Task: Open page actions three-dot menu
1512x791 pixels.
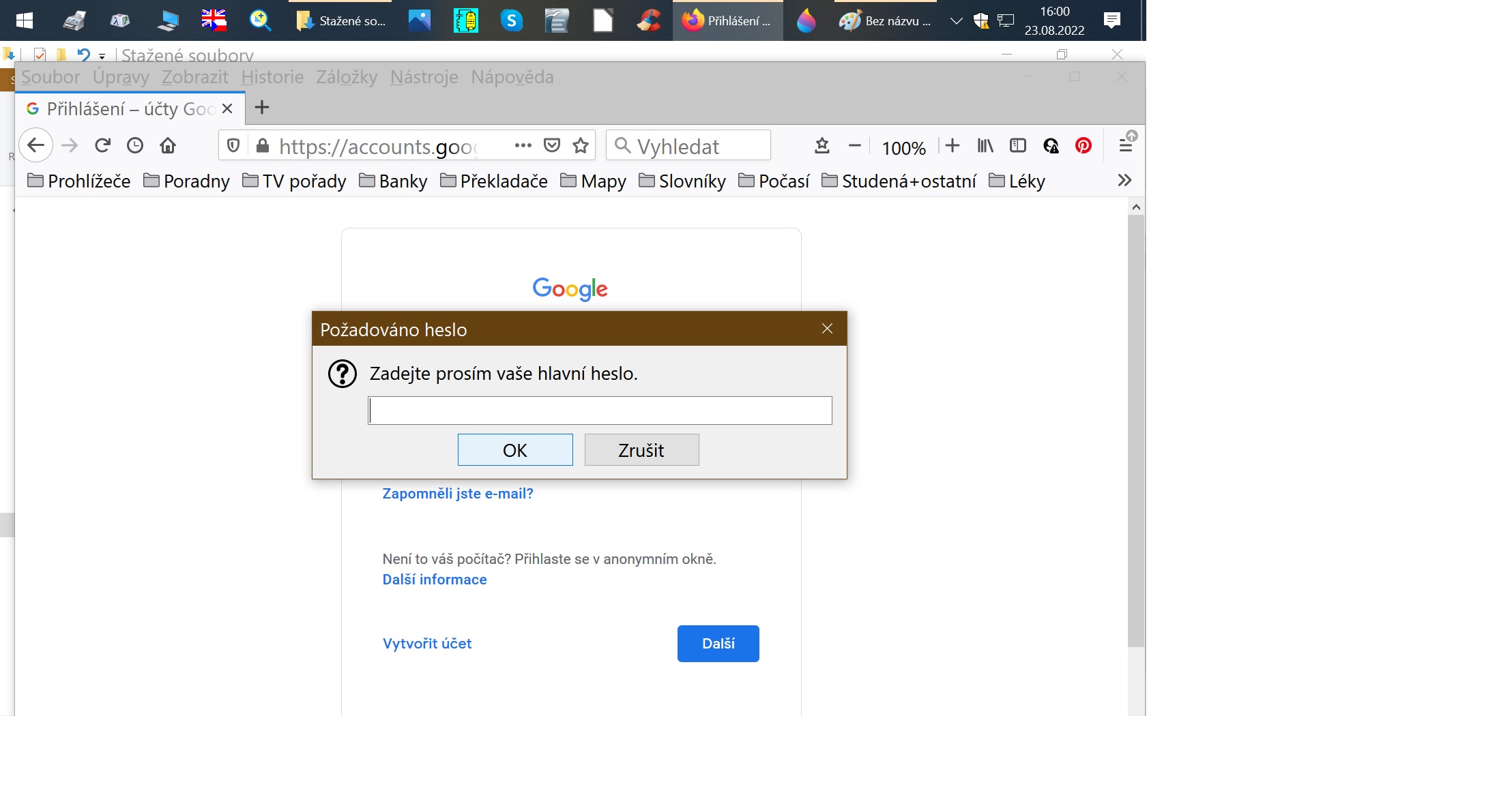Action: [523, 145]
